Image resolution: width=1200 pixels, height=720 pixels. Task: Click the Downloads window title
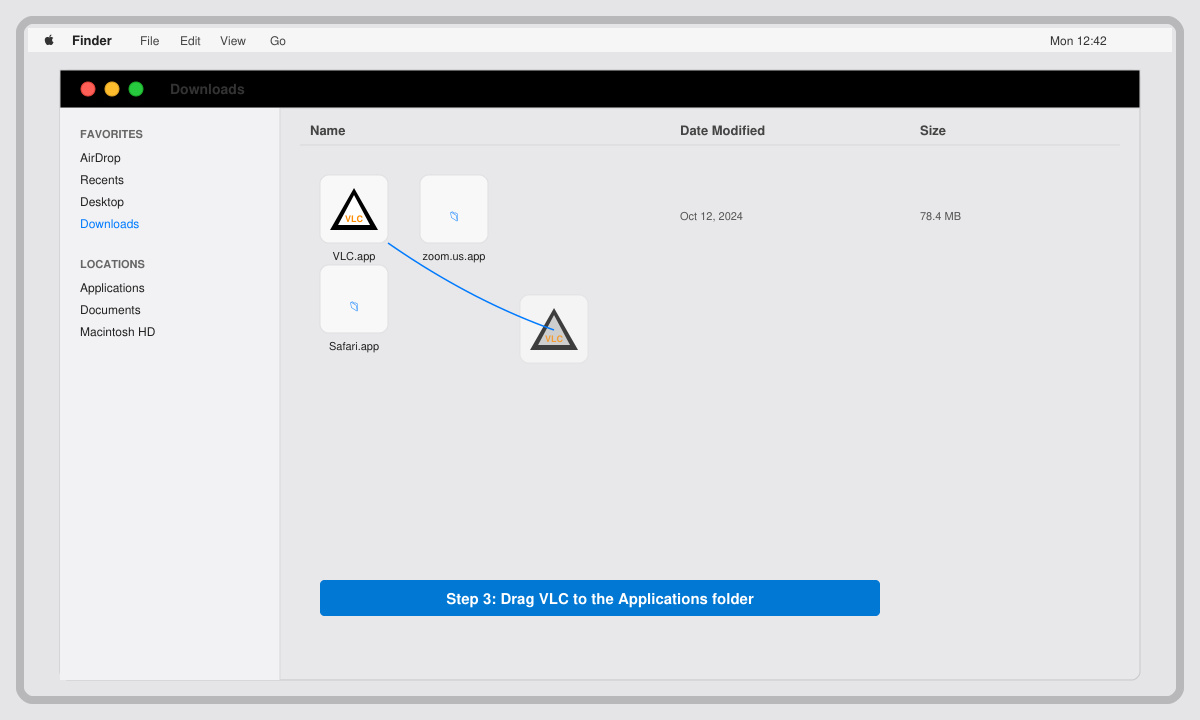(x=207, y=89)
